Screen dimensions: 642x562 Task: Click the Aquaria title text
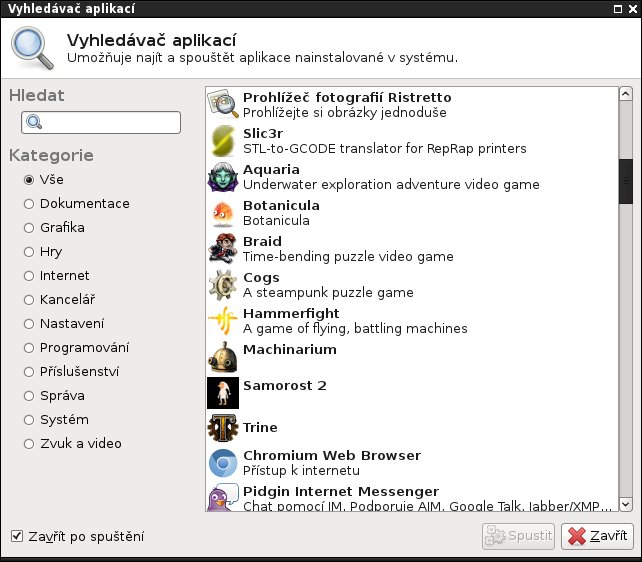[x=271, y=169]
